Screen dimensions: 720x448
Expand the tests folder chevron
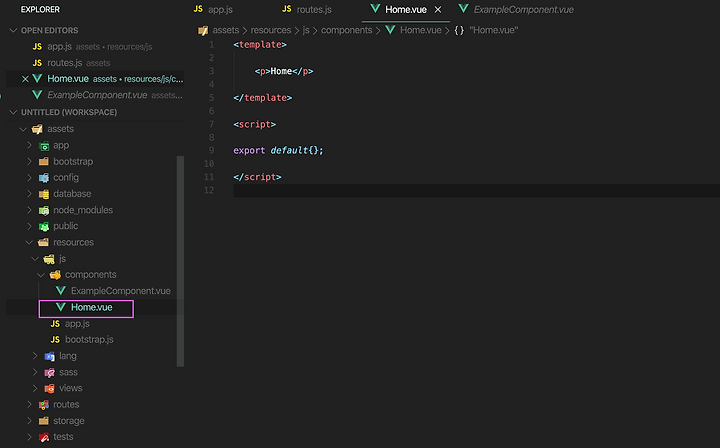click(x=29, y=437)
